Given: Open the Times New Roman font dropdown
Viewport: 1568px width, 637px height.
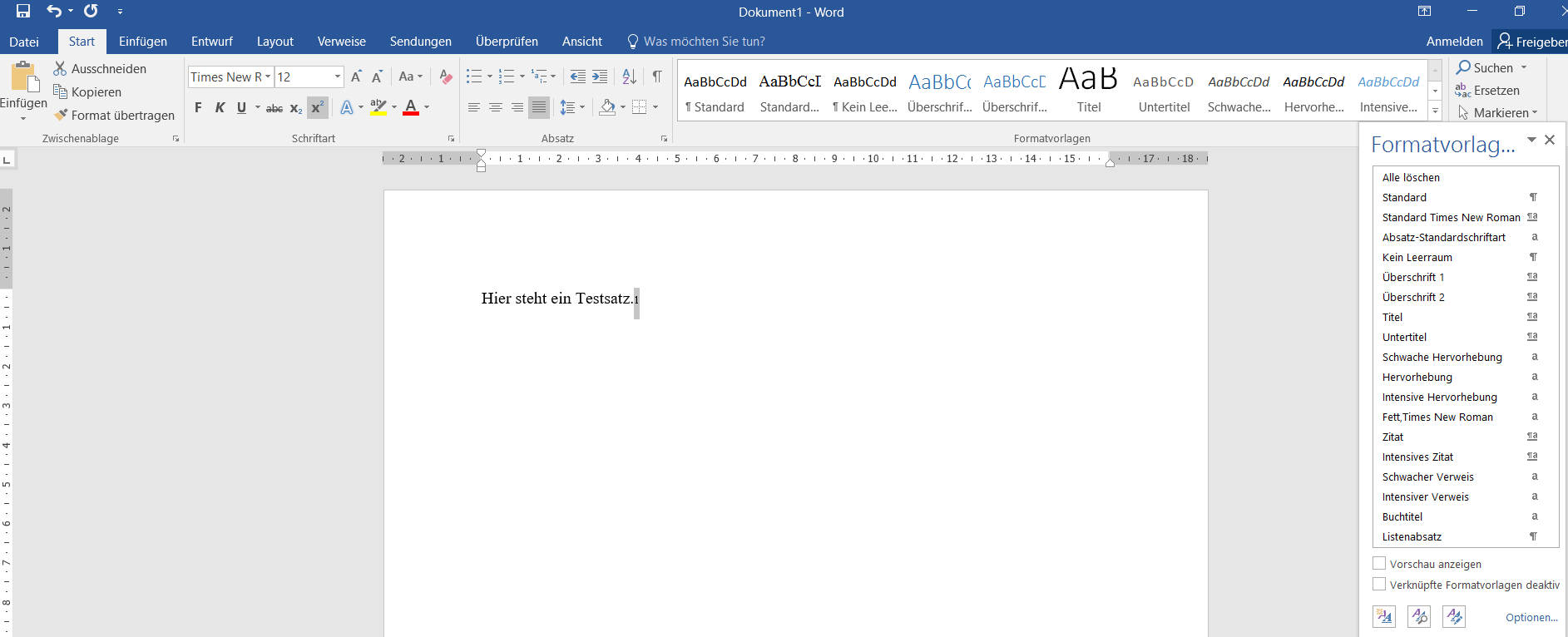Looking at the screenshot, I should [231, 77].
